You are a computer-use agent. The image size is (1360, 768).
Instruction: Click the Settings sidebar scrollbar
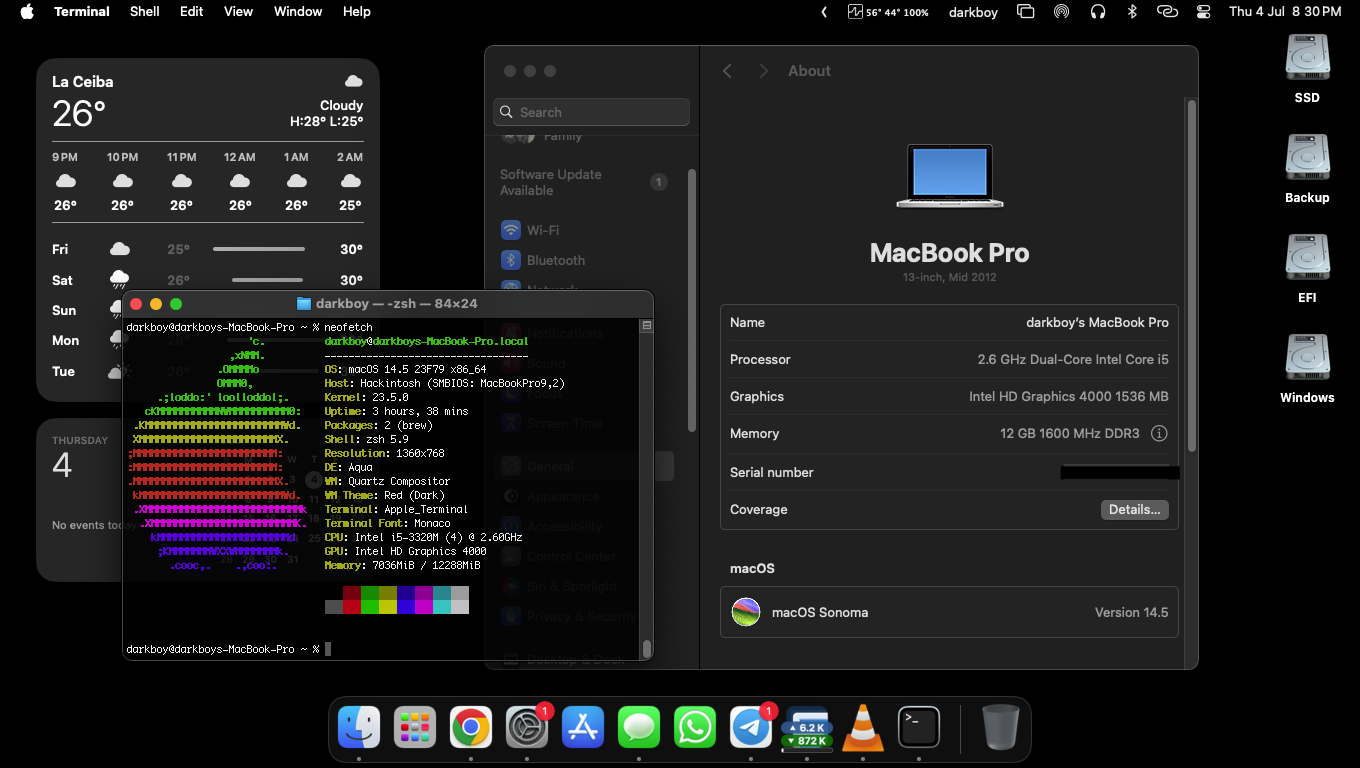pos(692,300)
